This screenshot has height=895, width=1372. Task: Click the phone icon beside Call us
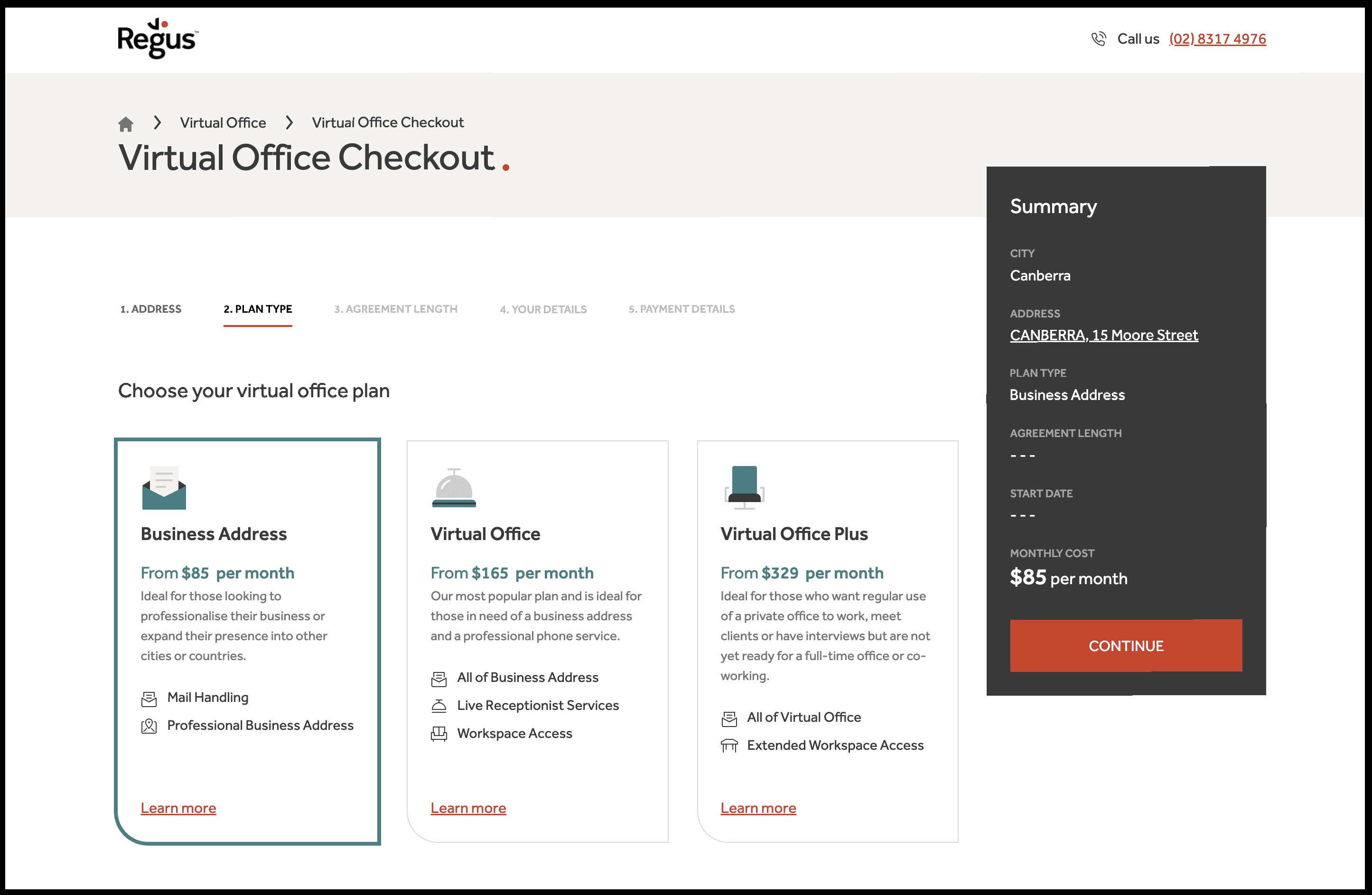point(1098,38)
